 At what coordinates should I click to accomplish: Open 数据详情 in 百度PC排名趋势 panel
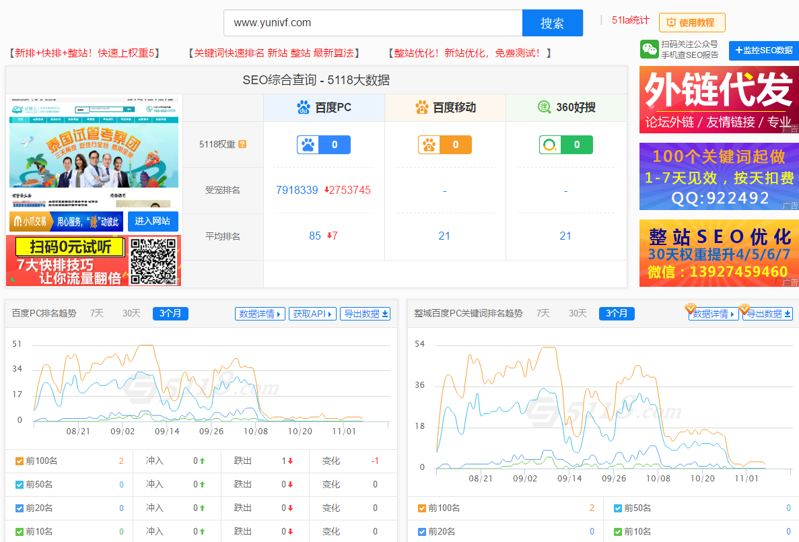[x=260, y=314]
